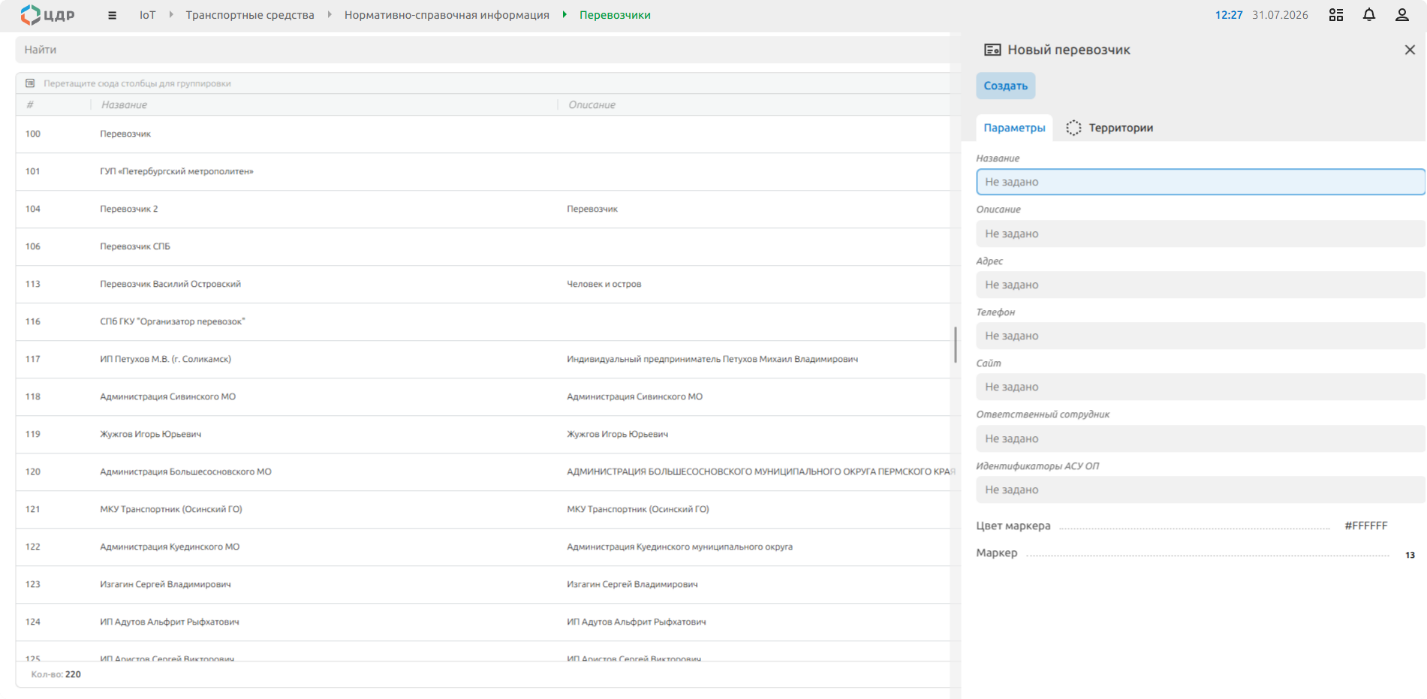Open user profile icon
Image resolution: width=1427 pixels, height=699 pixels.
(x=1402, y=15)
